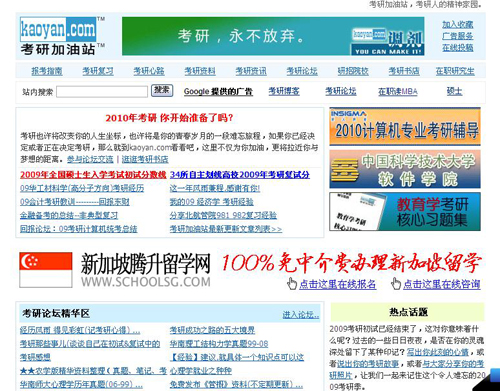Open the 2010计算机专业考研辅导 banner
The width and height of the screenshot is (500, 391).
tap(405, 127)
